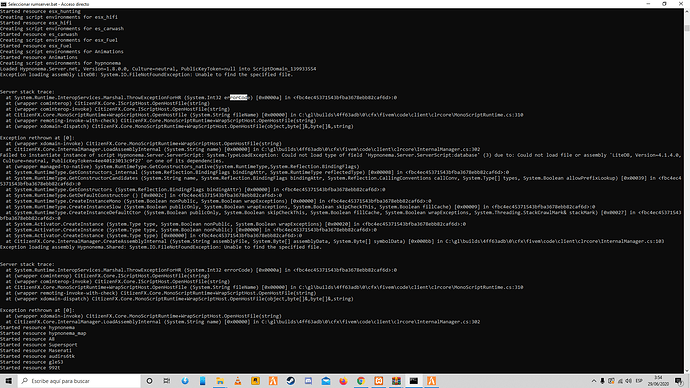Open the orange app icon right of Command Prompt
Viewport: 690px width, 388px height.
(x=431, y=381)
